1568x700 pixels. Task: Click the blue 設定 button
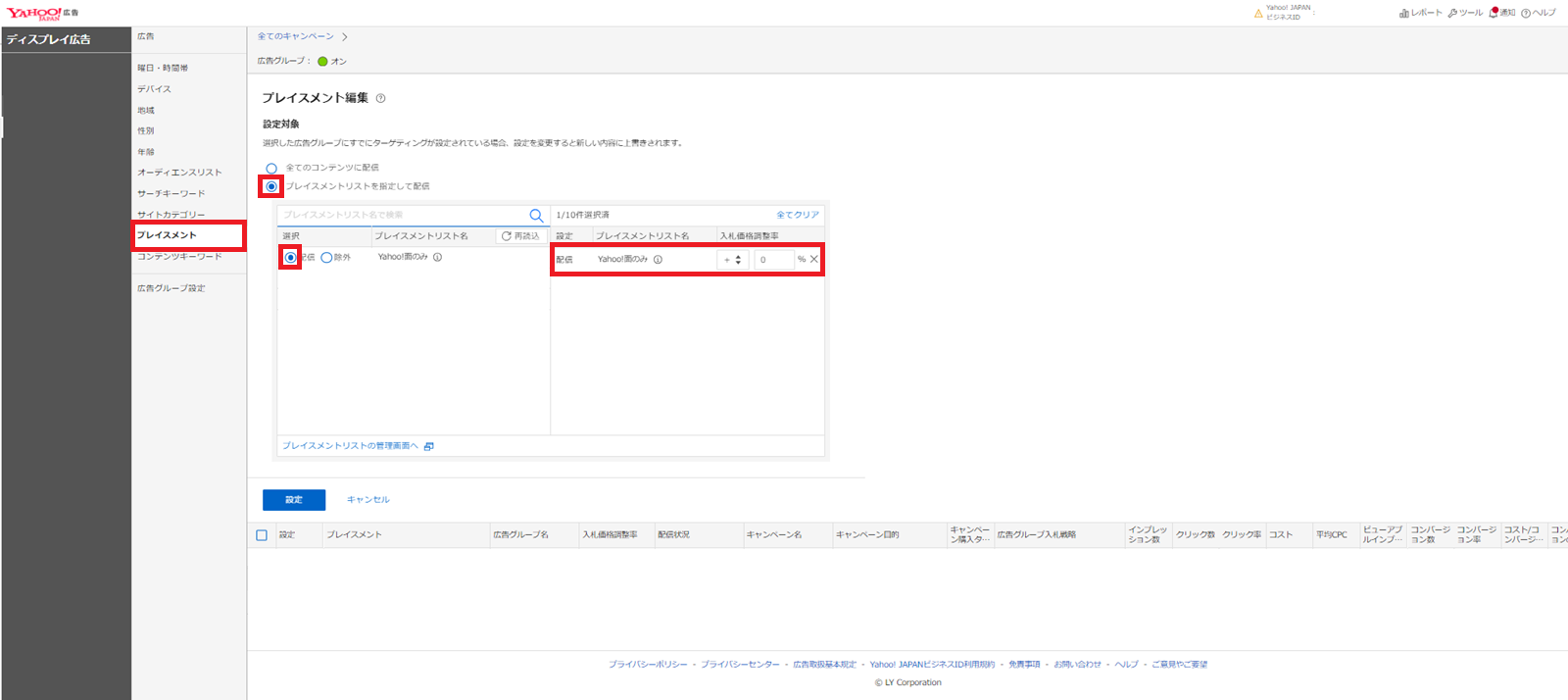click(294, 500)
